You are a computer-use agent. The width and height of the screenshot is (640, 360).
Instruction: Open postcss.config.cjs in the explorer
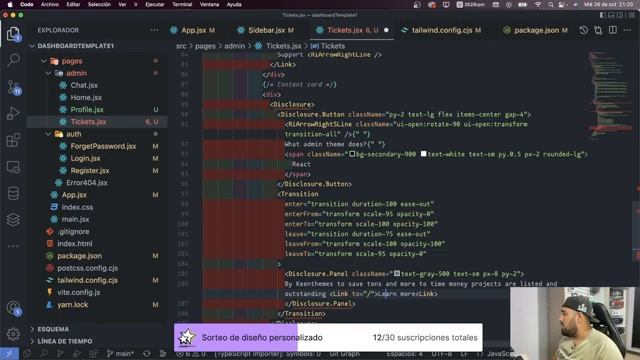click(x=97, y=268)
